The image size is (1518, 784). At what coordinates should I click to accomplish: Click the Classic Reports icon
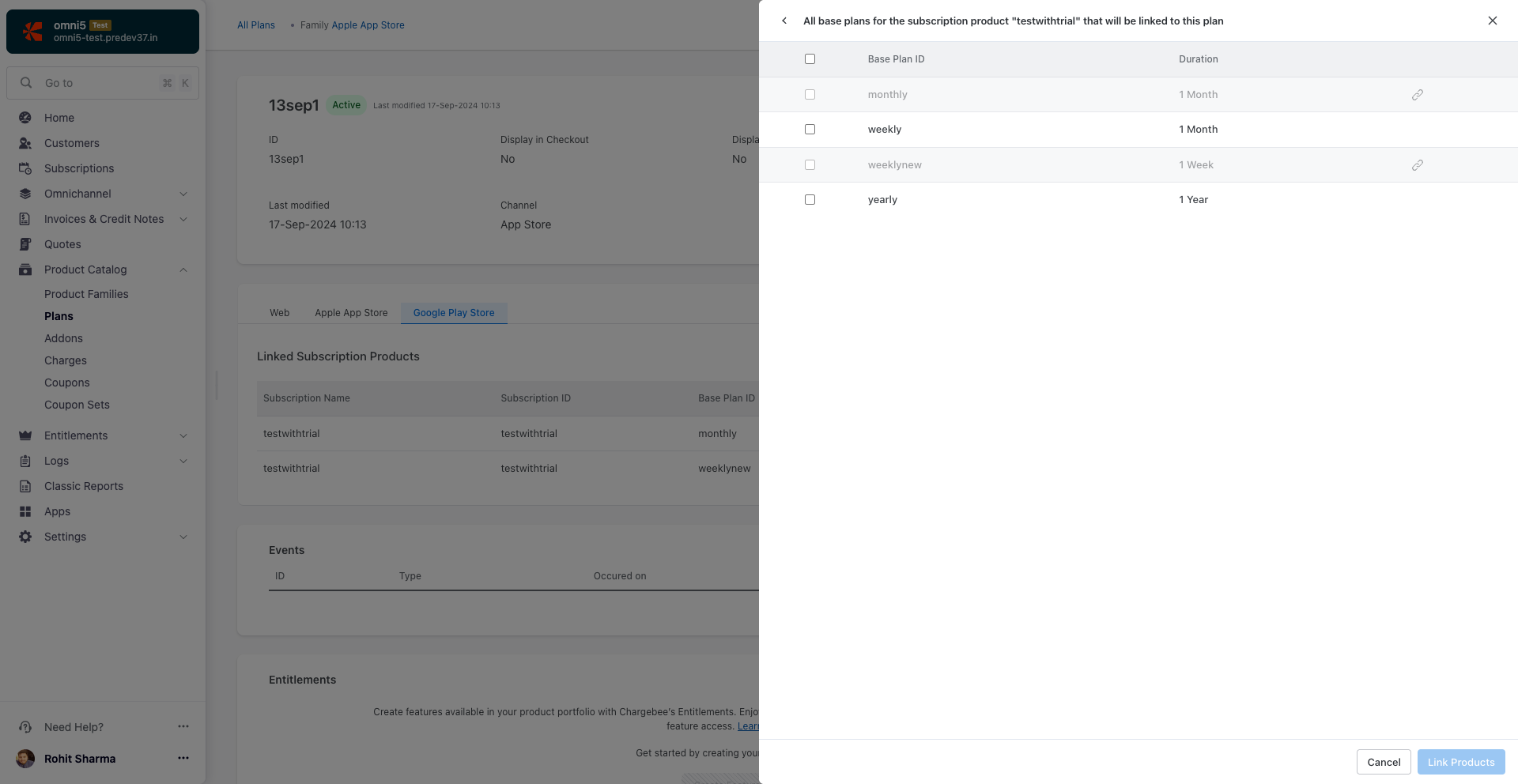click(25, 486)
